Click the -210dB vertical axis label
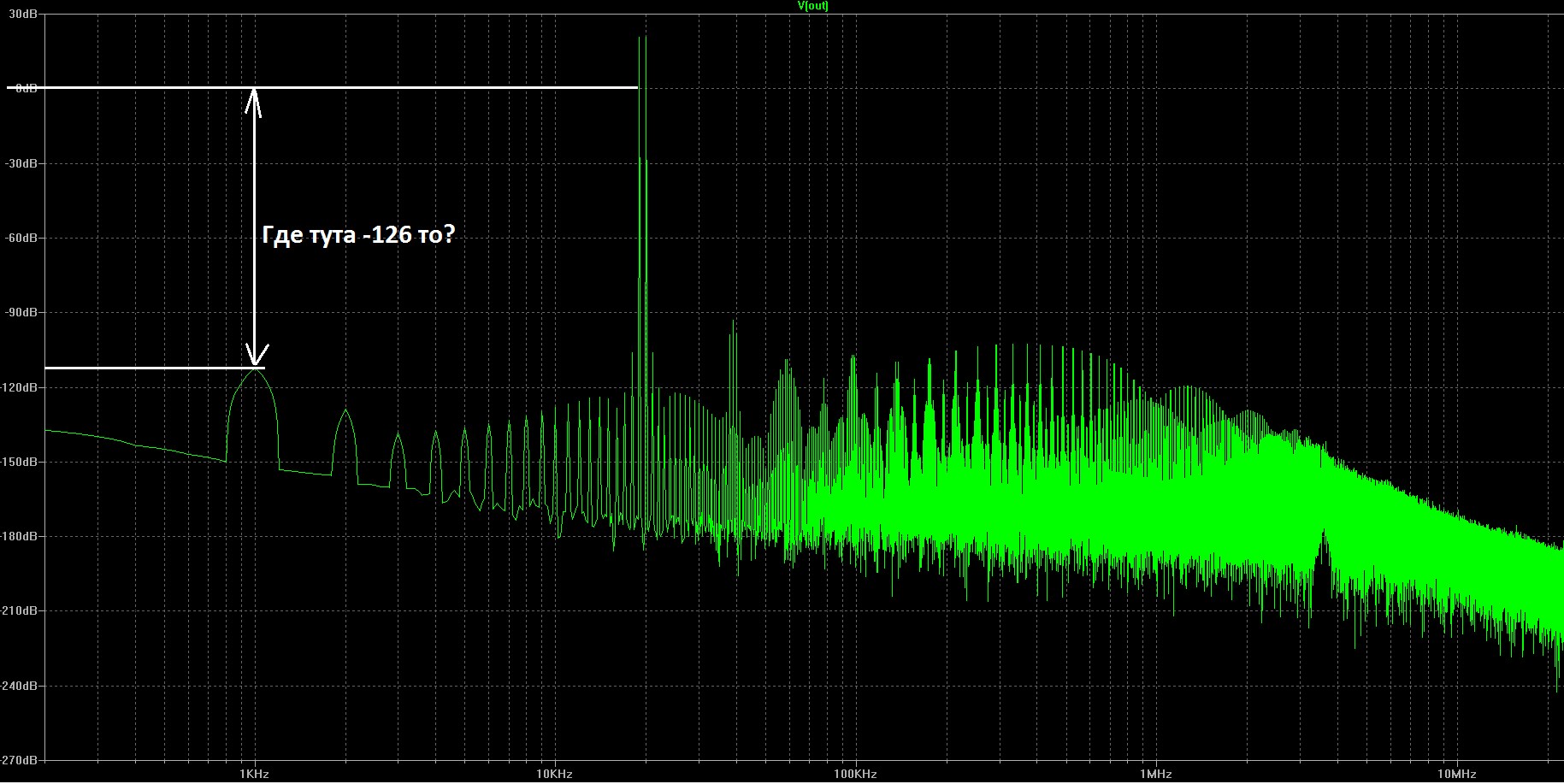The height and width of the screenshot is (784, 1564). [x=19, y=611]
